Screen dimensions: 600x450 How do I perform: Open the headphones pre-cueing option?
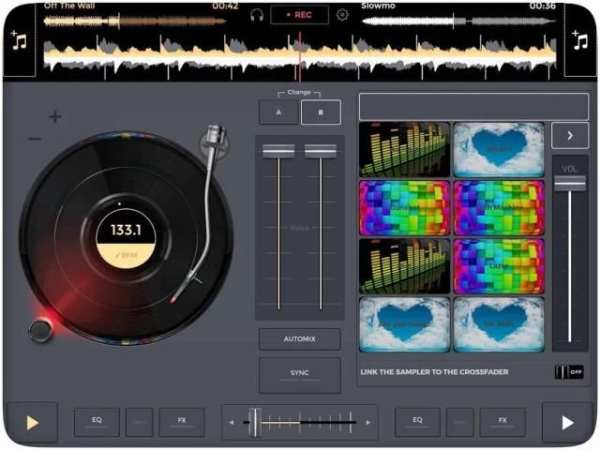(257, 16)
